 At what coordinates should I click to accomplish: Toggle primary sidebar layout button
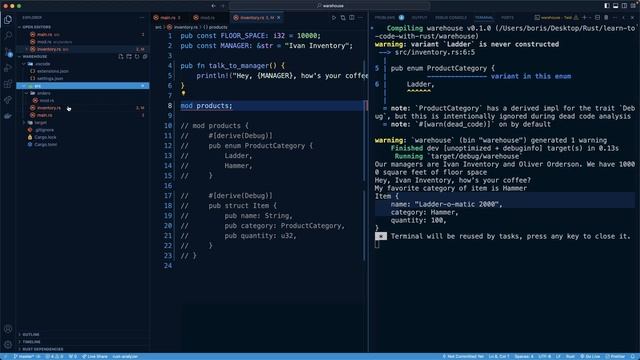pyautogui.click(x=607, y=6)
